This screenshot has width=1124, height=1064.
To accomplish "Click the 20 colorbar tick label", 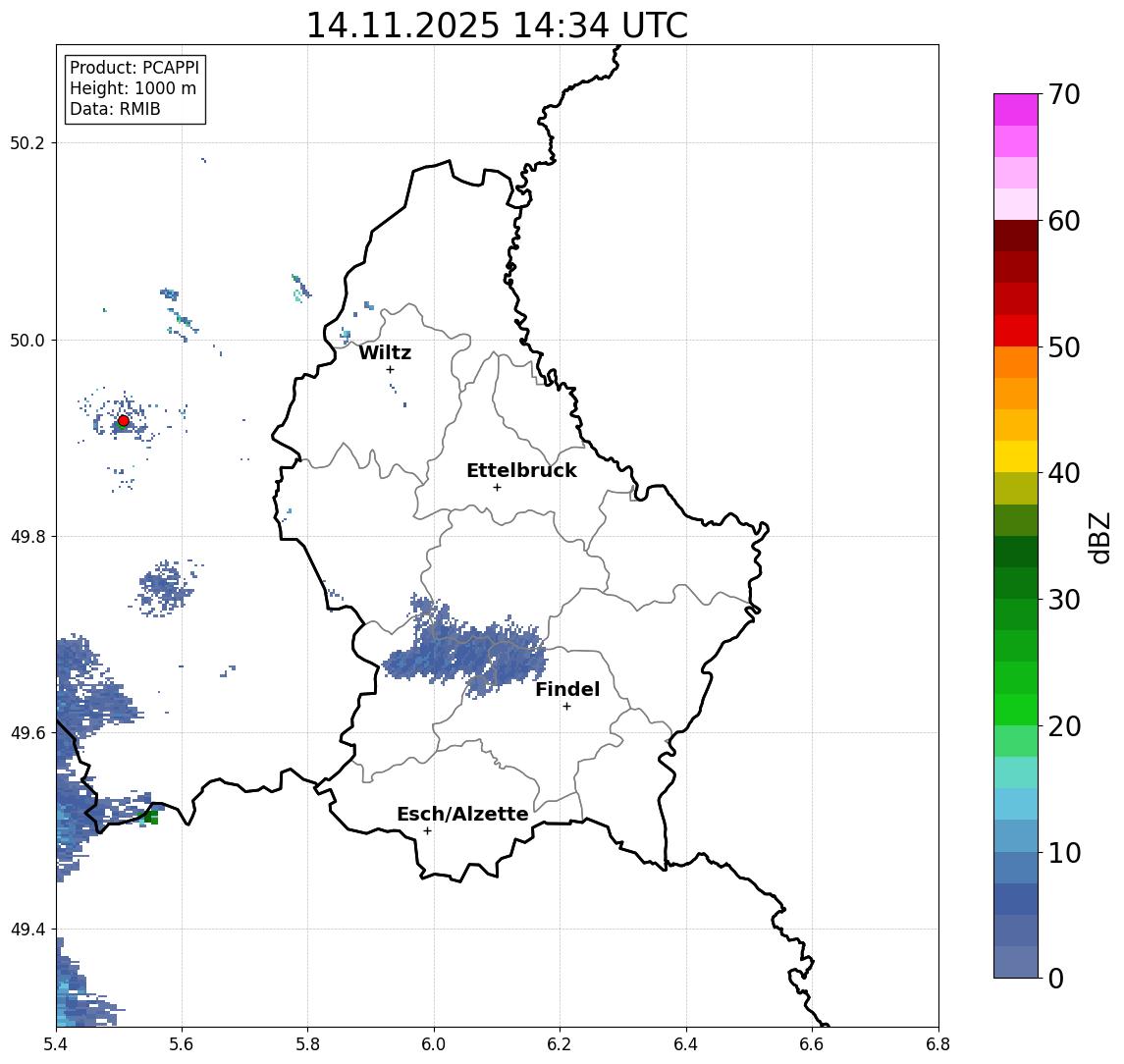I will coord(1064,725).
